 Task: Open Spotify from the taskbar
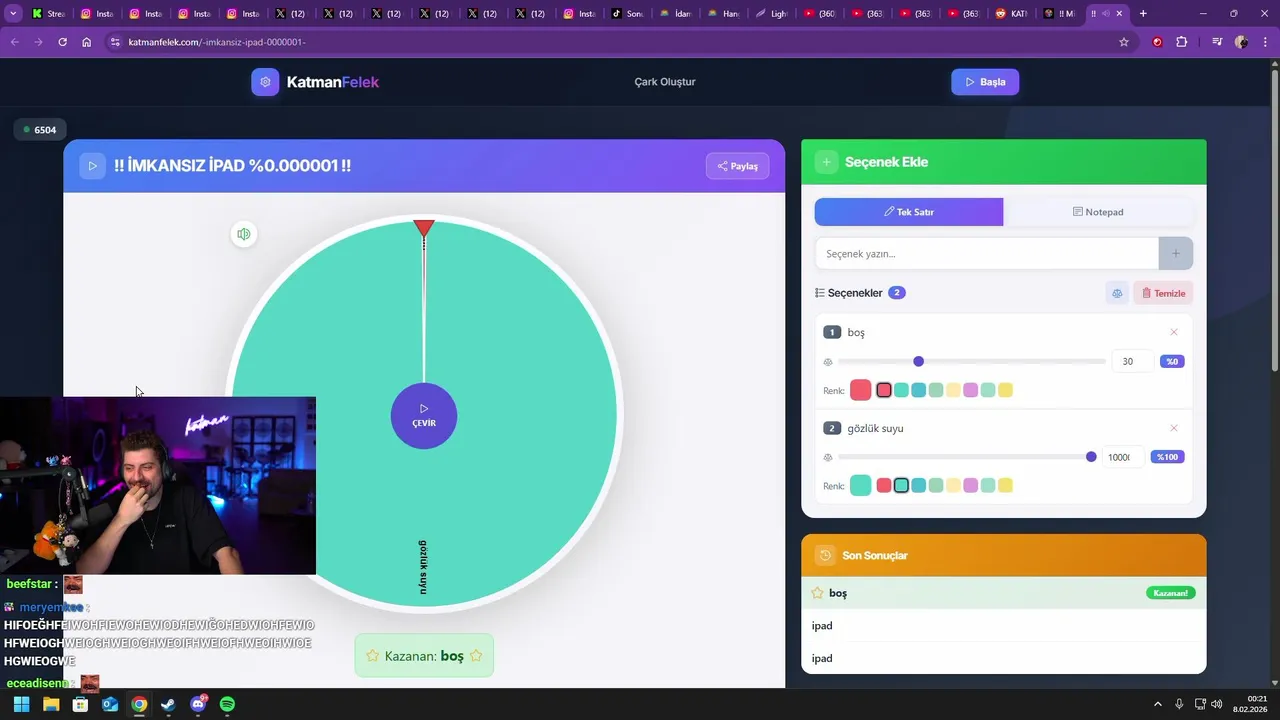tap(227, 704)
